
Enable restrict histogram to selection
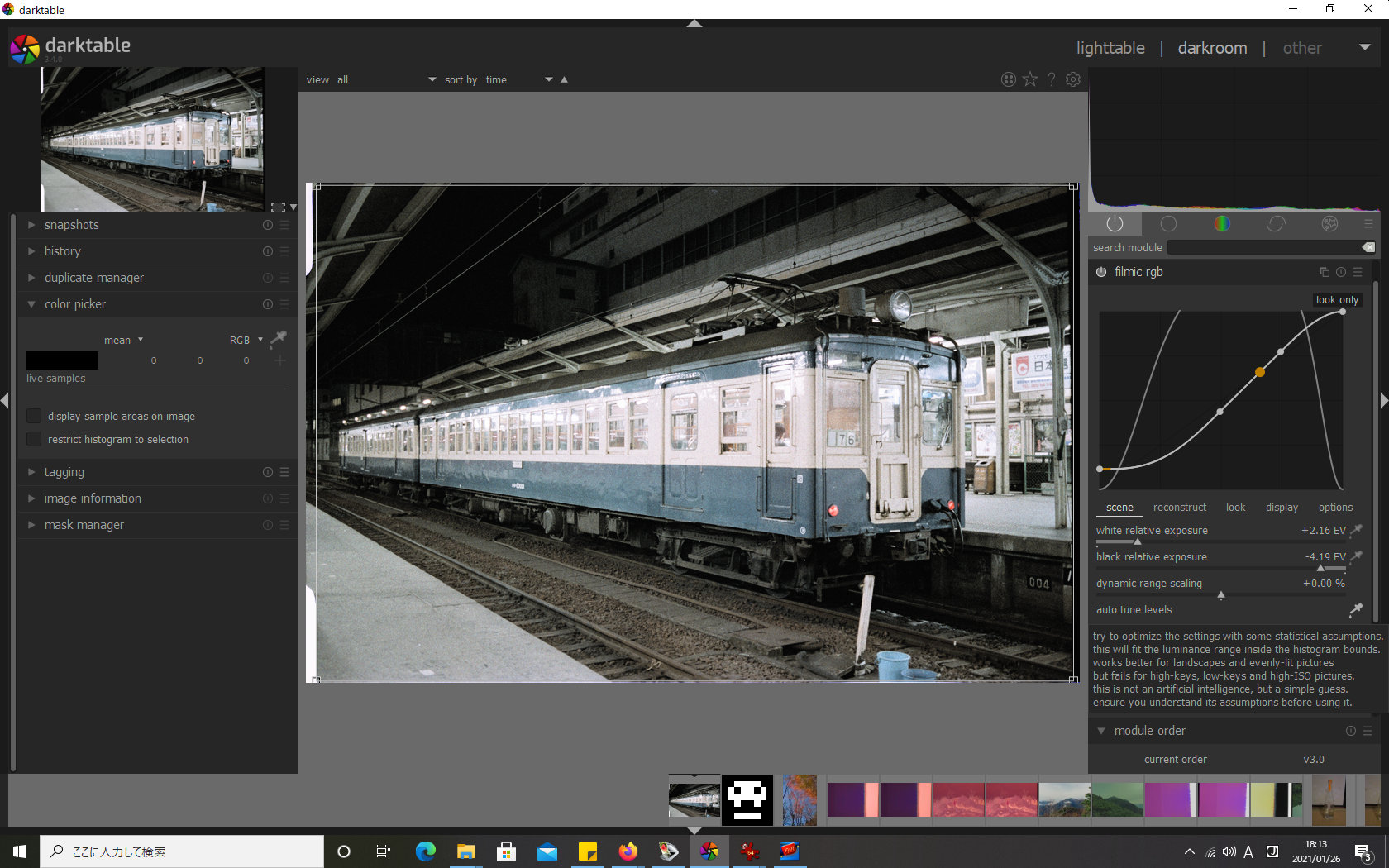(34, 439)
